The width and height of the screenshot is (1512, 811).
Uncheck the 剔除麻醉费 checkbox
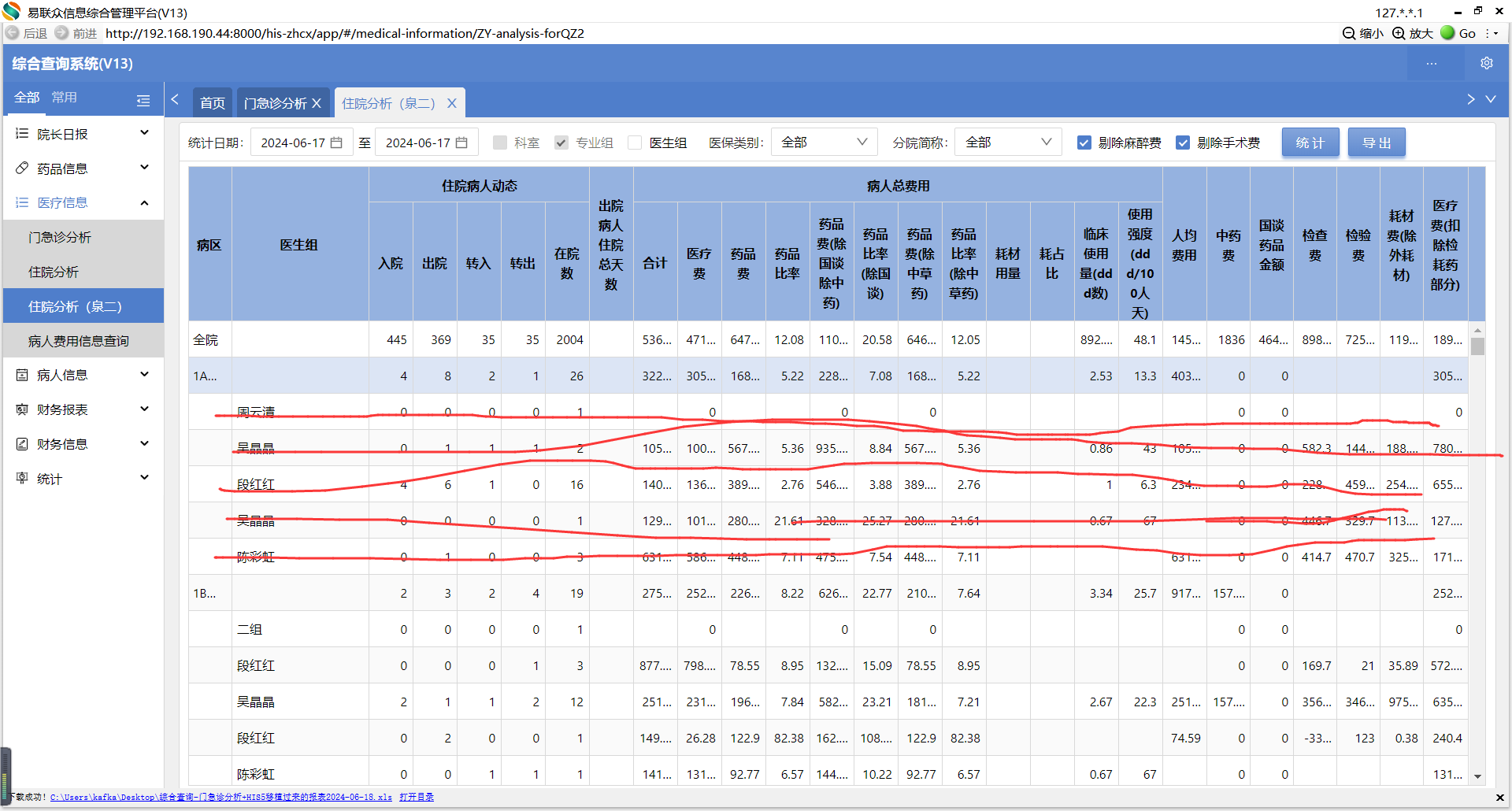pos(1084,143)
